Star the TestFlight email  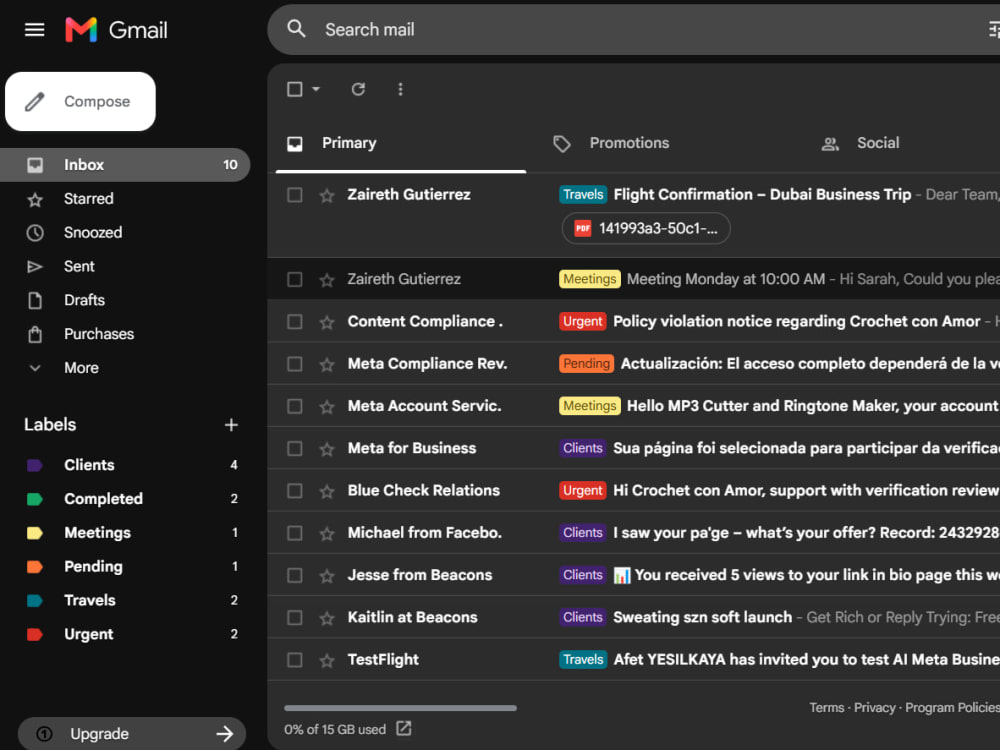pyautogui.click(x=327, y=661)
